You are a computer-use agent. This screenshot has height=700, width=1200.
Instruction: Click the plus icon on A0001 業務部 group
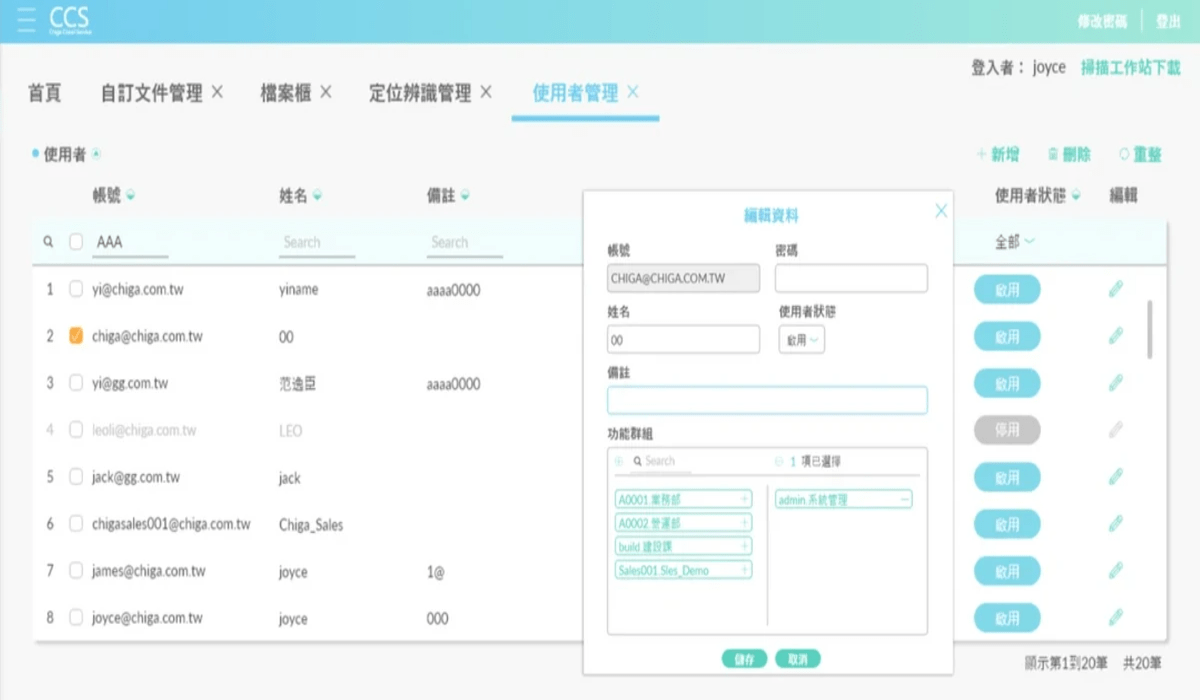[x=744, y=499]
